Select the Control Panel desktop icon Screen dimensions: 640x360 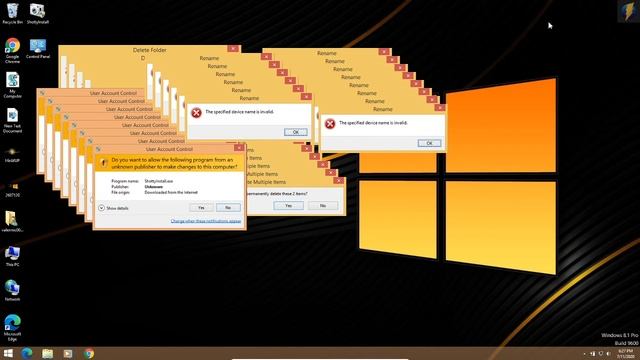click(38, 49)
